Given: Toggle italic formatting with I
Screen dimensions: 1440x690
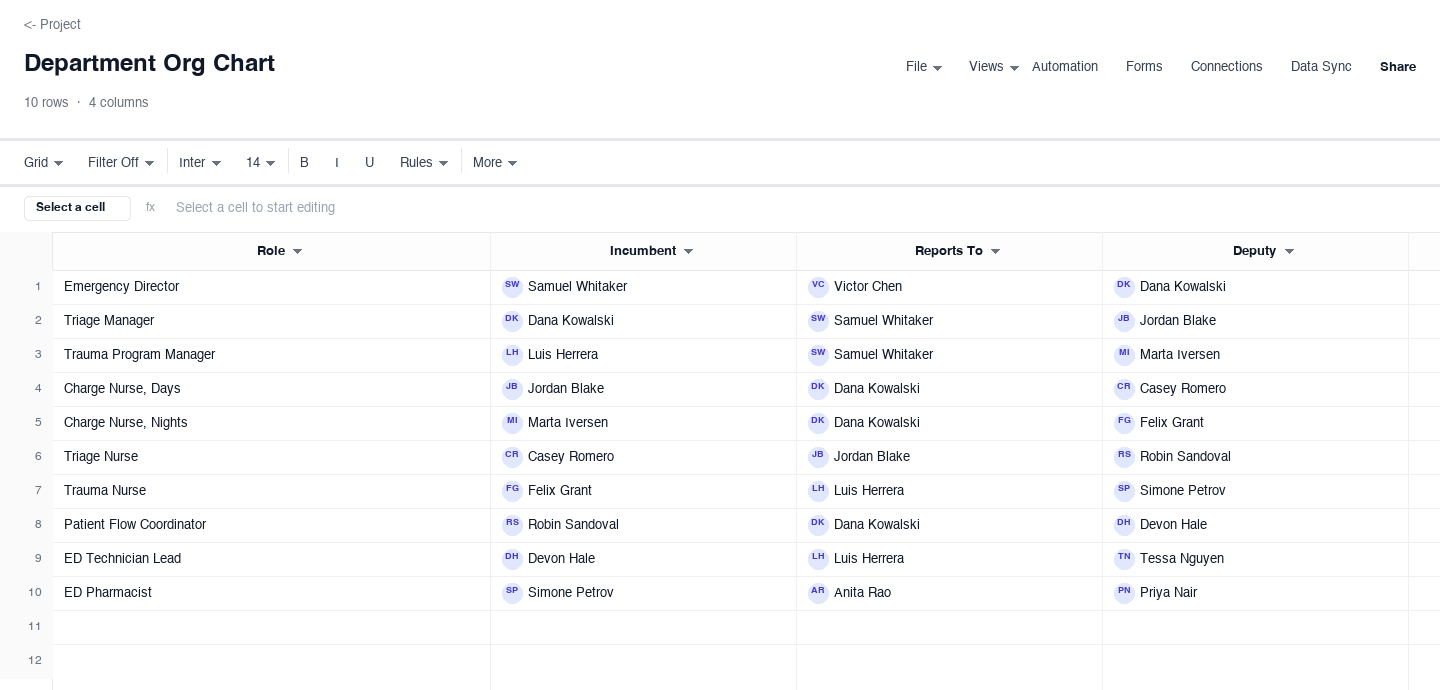Looking at the screenshot, I should [x=337, y=163].
